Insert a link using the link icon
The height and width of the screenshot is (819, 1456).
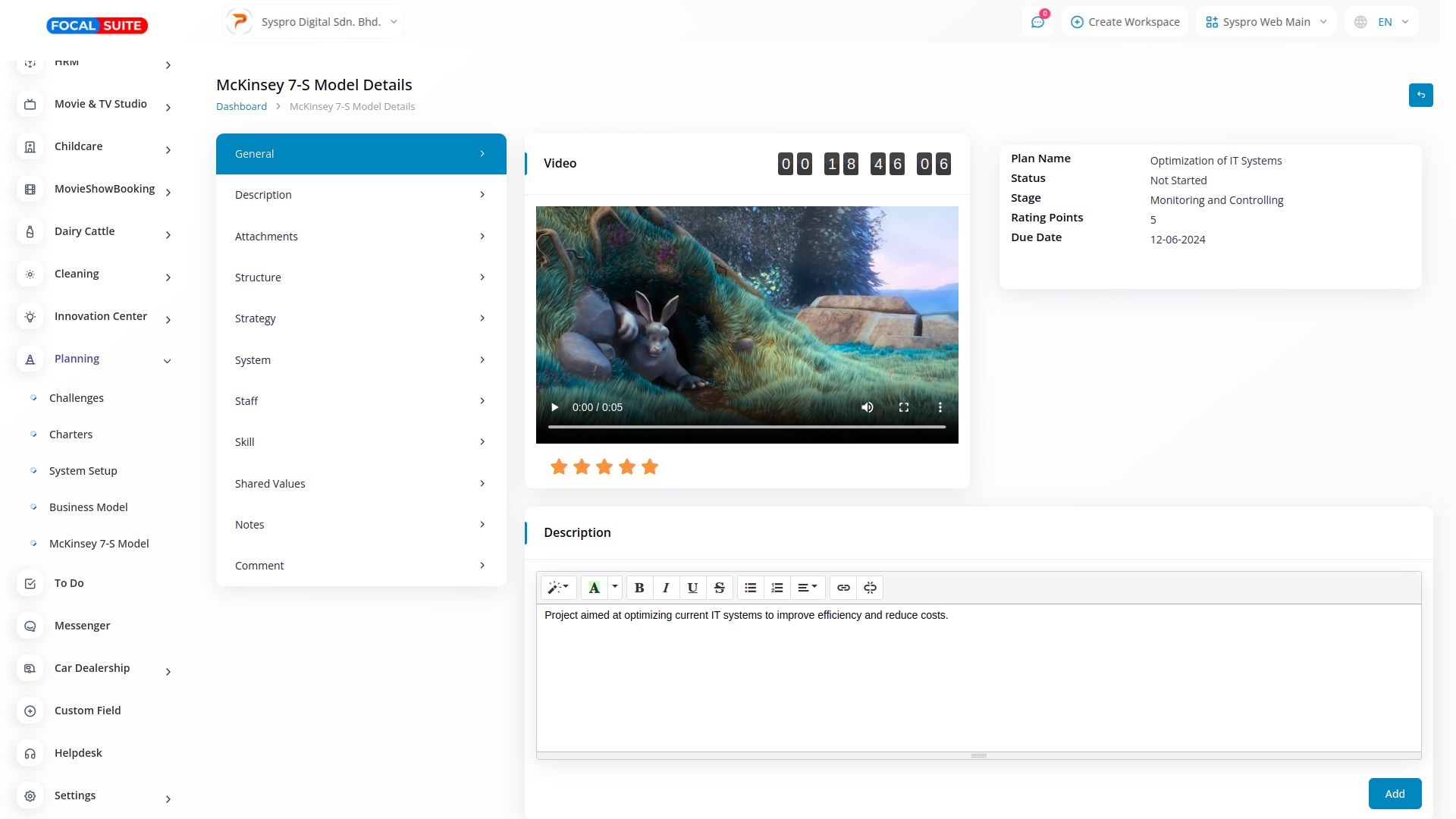[843, 588]
